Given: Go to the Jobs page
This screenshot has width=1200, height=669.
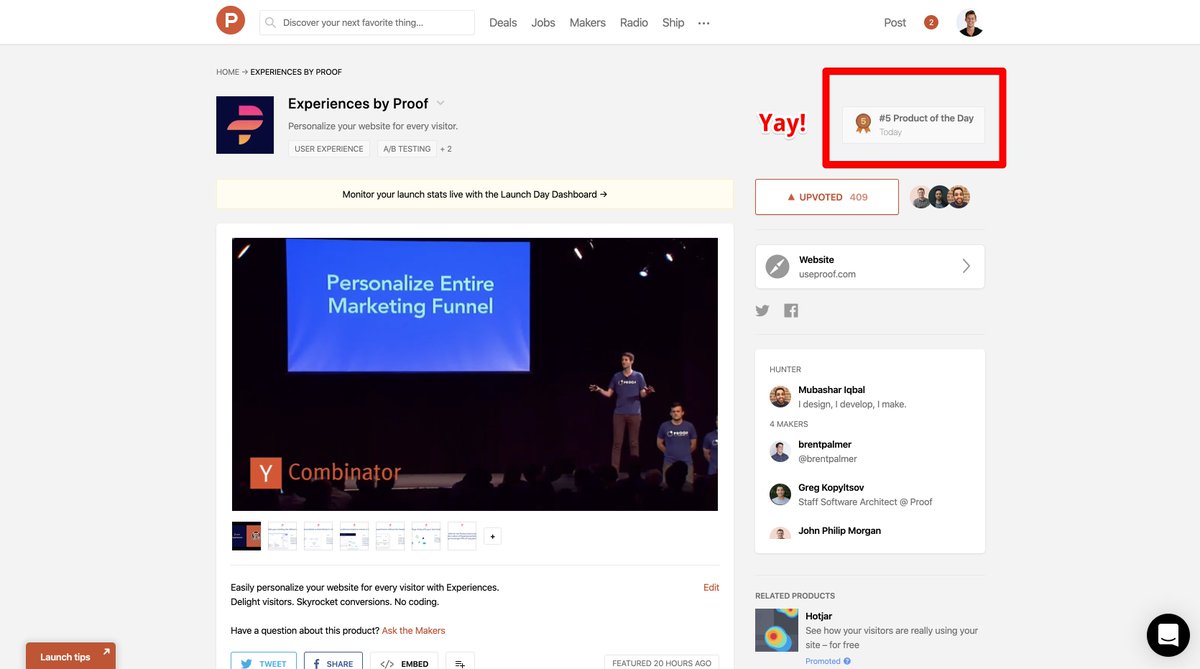Looking at the screenshot, I should [543, 22].
